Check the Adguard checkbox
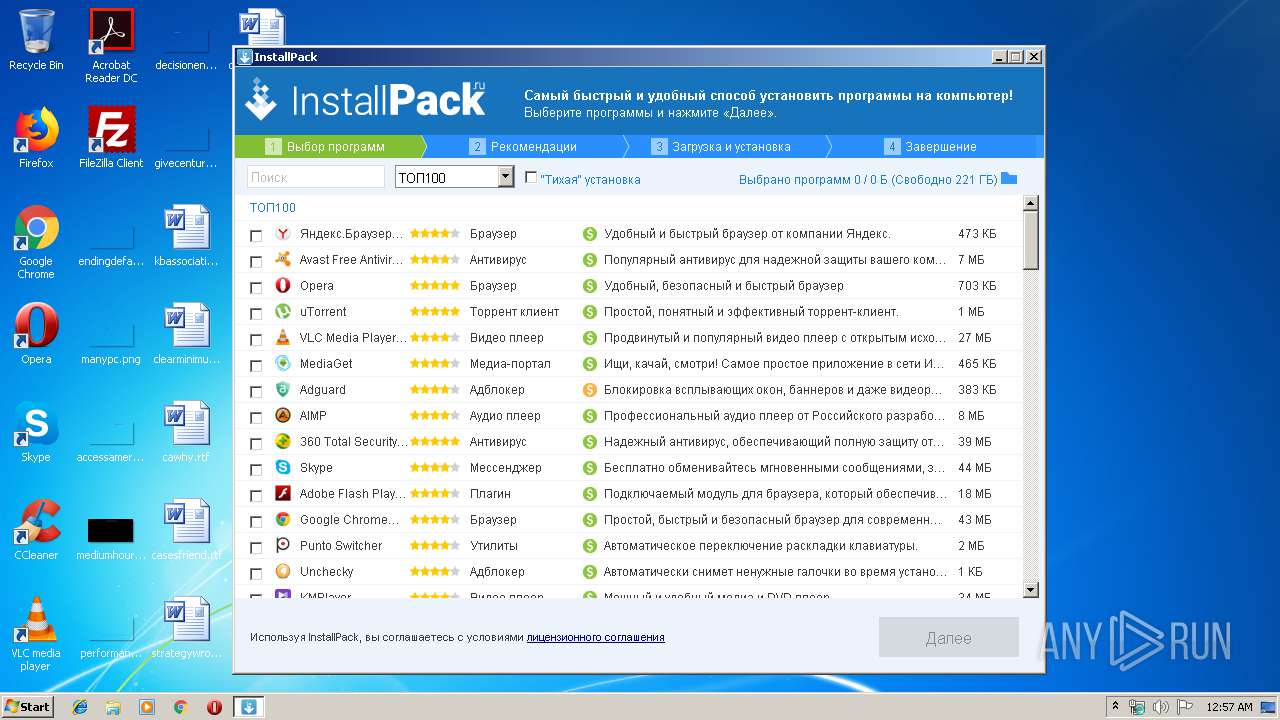Screen dimensions: 1280x720 [x=256, y=391]
